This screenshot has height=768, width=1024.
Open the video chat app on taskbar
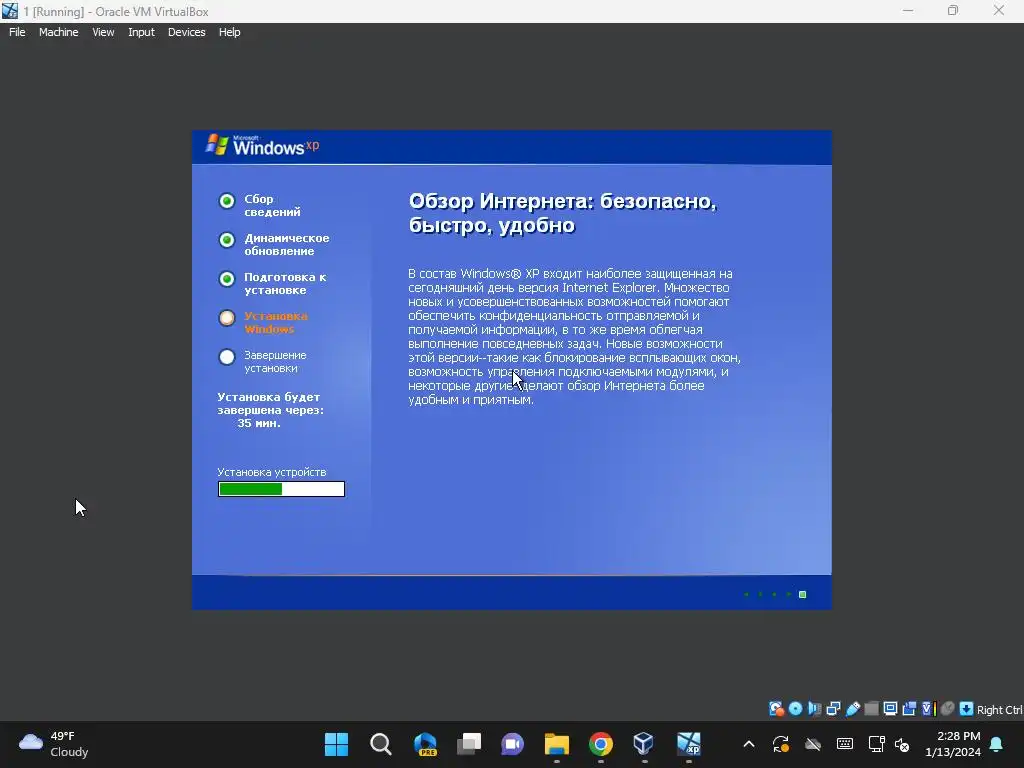[x=513, y=744]
